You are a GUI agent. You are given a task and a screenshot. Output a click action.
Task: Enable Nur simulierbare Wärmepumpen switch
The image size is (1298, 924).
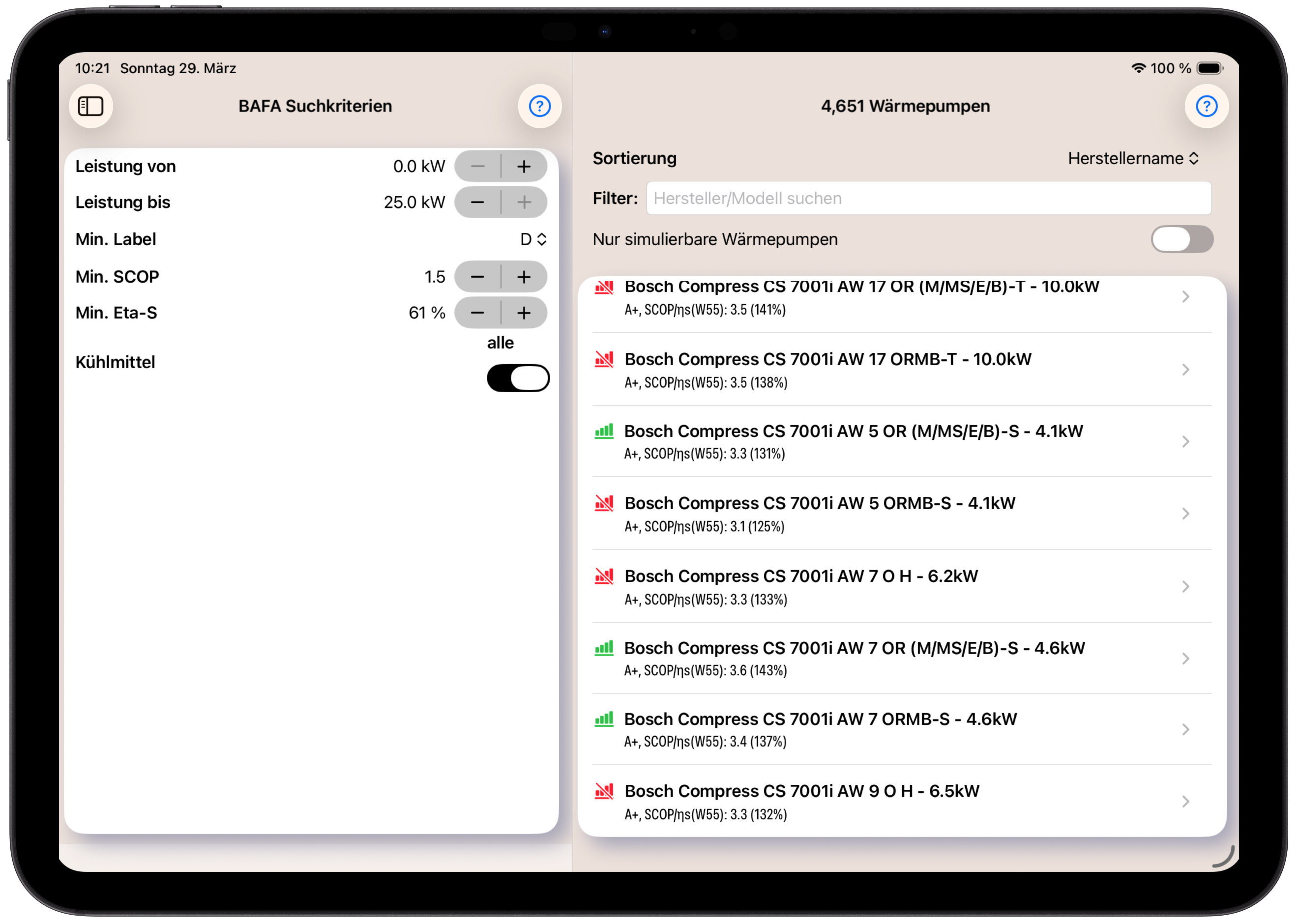[1181, 239]
